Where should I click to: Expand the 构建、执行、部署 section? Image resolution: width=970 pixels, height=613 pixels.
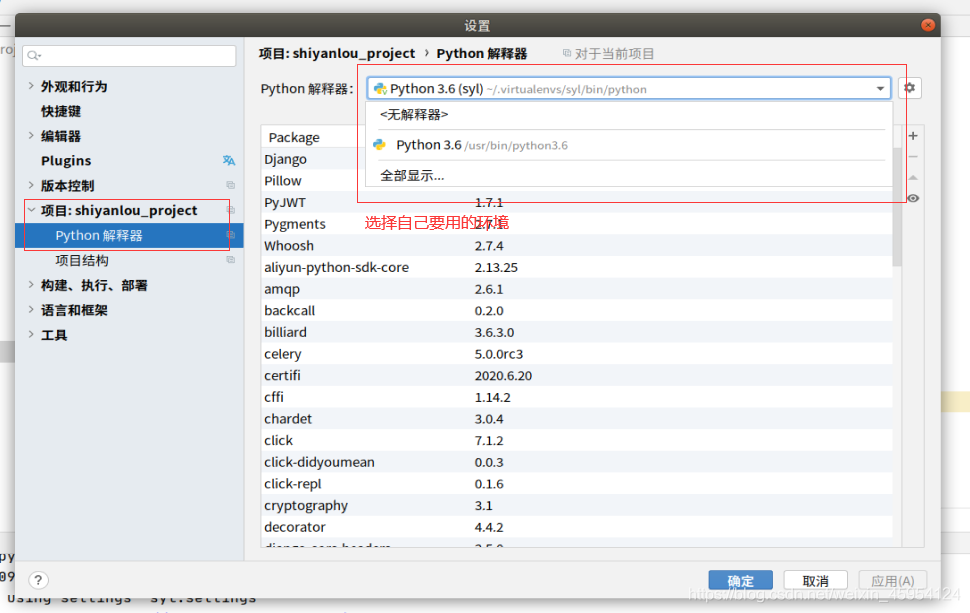31,286
